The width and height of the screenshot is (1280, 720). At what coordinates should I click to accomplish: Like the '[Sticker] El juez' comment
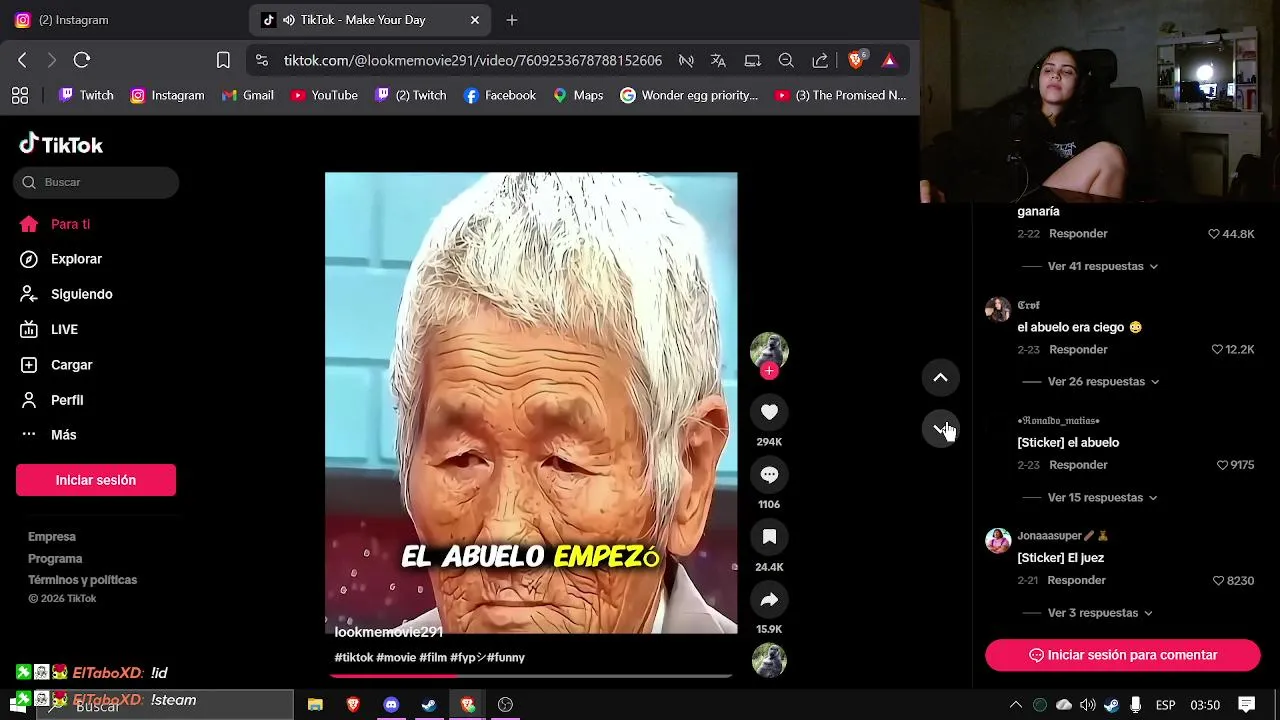click(x=1218, y=580)
